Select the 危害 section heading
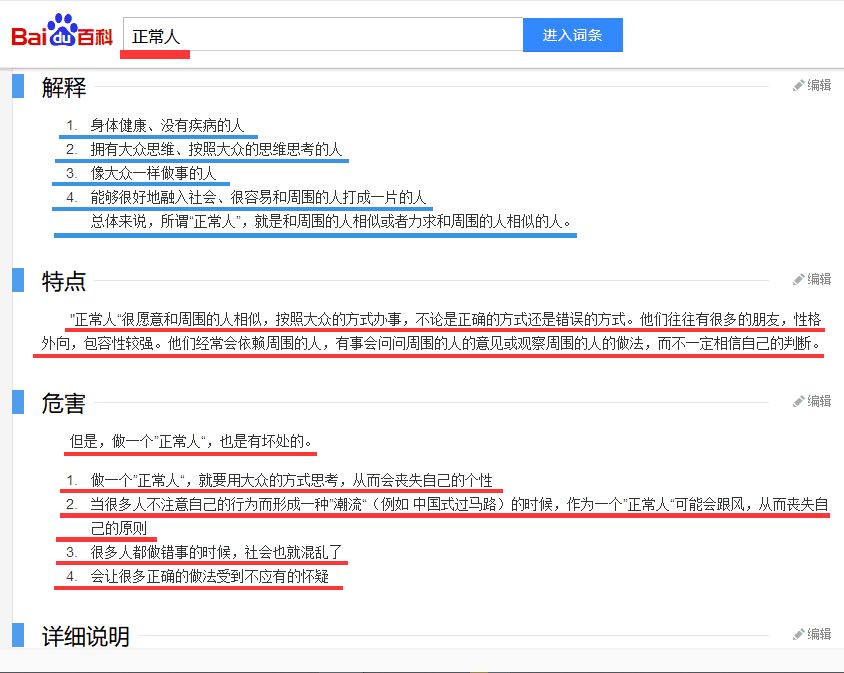 pos(64,403)
